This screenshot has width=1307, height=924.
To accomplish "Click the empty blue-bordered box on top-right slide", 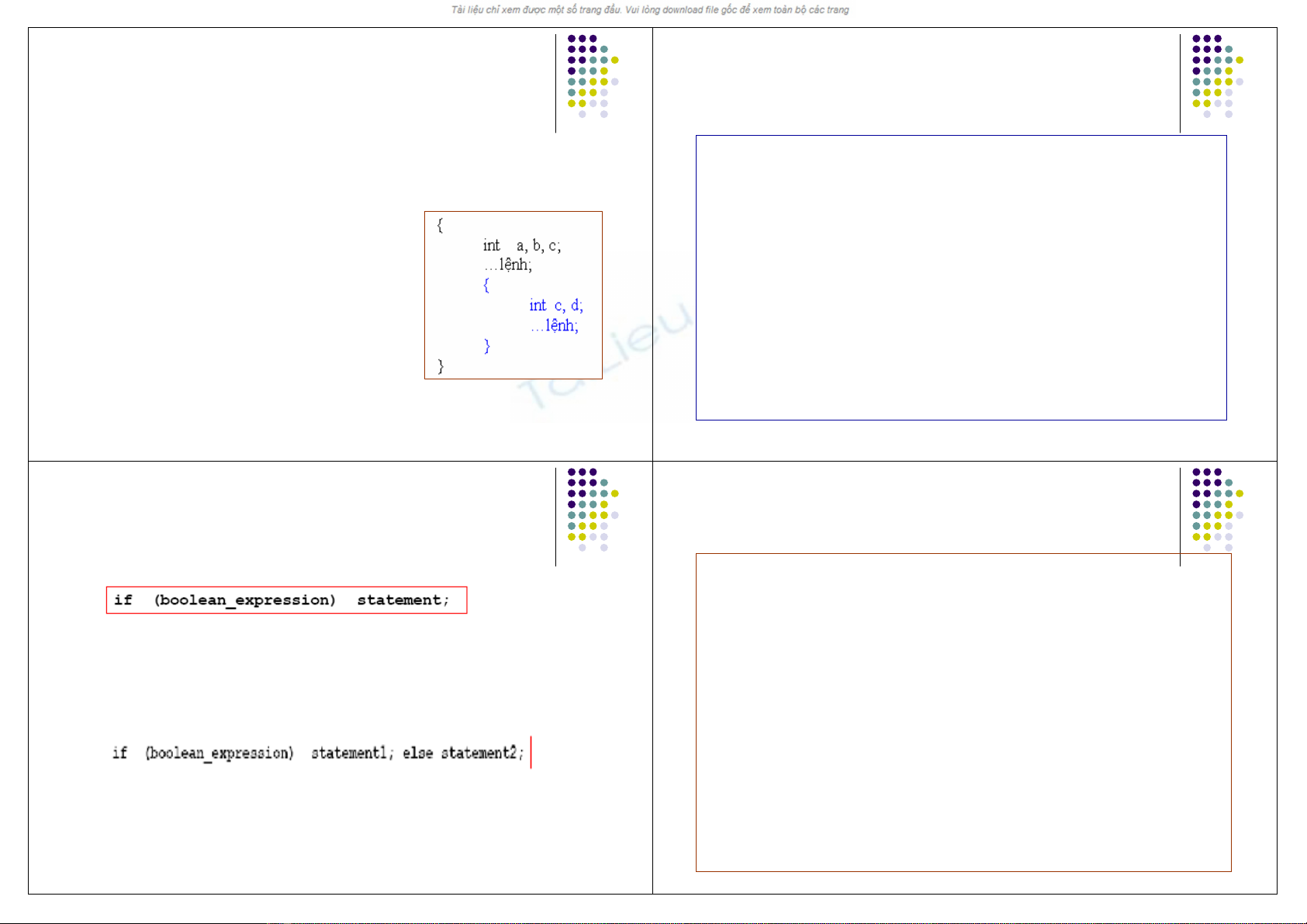I will (961, 278).
